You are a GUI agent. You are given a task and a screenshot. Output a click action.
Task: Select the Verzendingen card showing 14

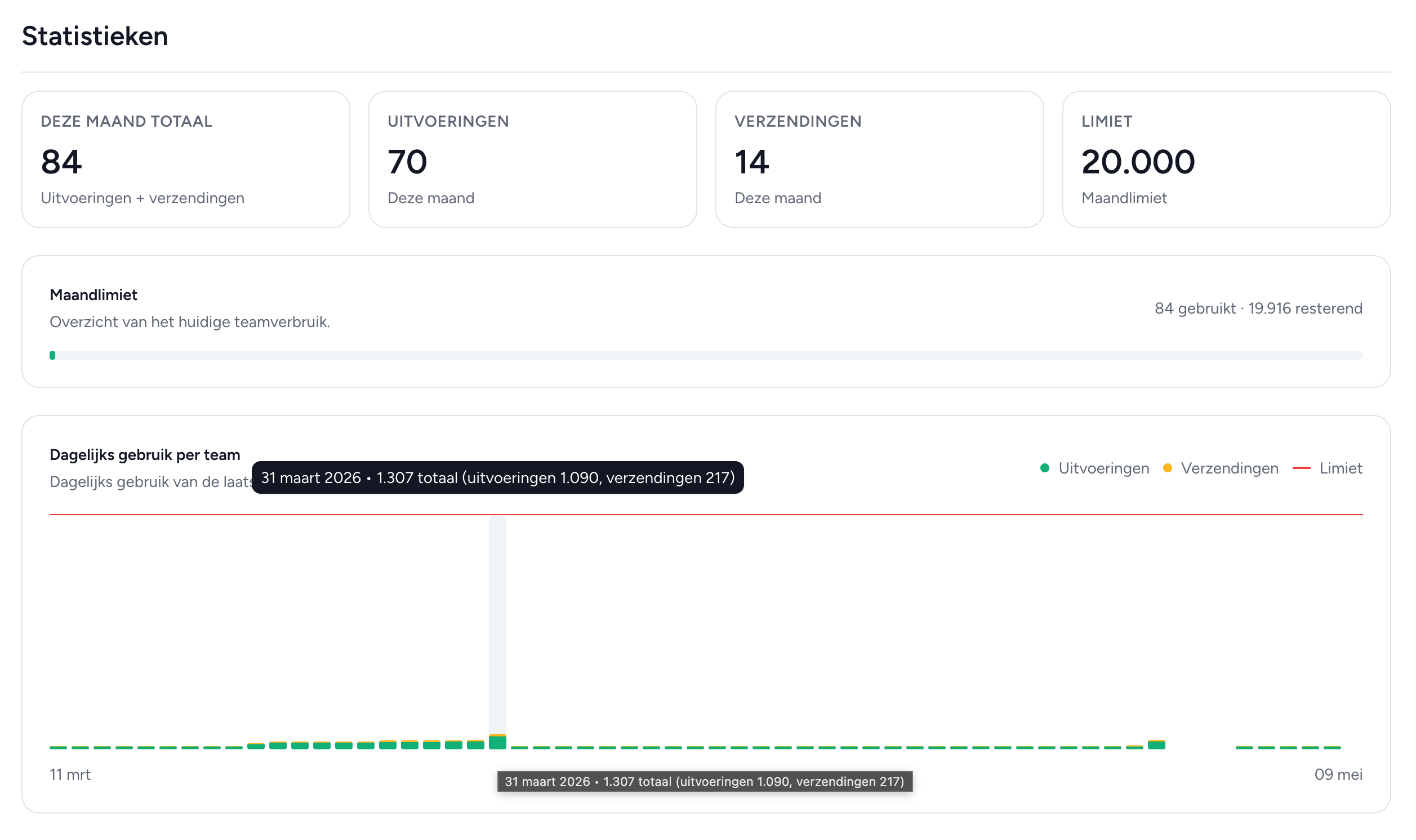click(880, 160)
